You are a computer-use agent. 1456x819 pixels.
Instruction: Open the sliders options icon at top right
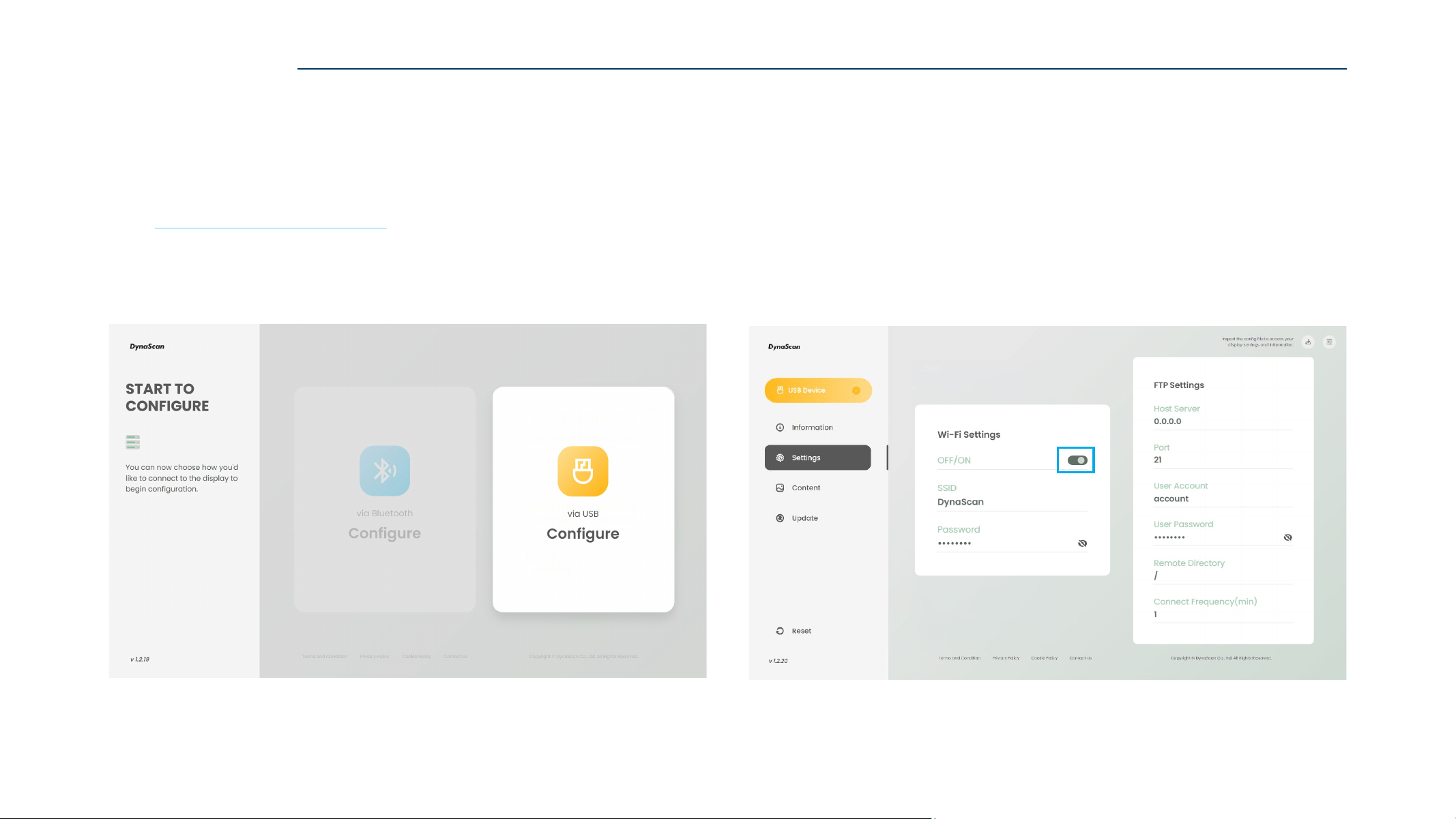tap(1329, 342)
